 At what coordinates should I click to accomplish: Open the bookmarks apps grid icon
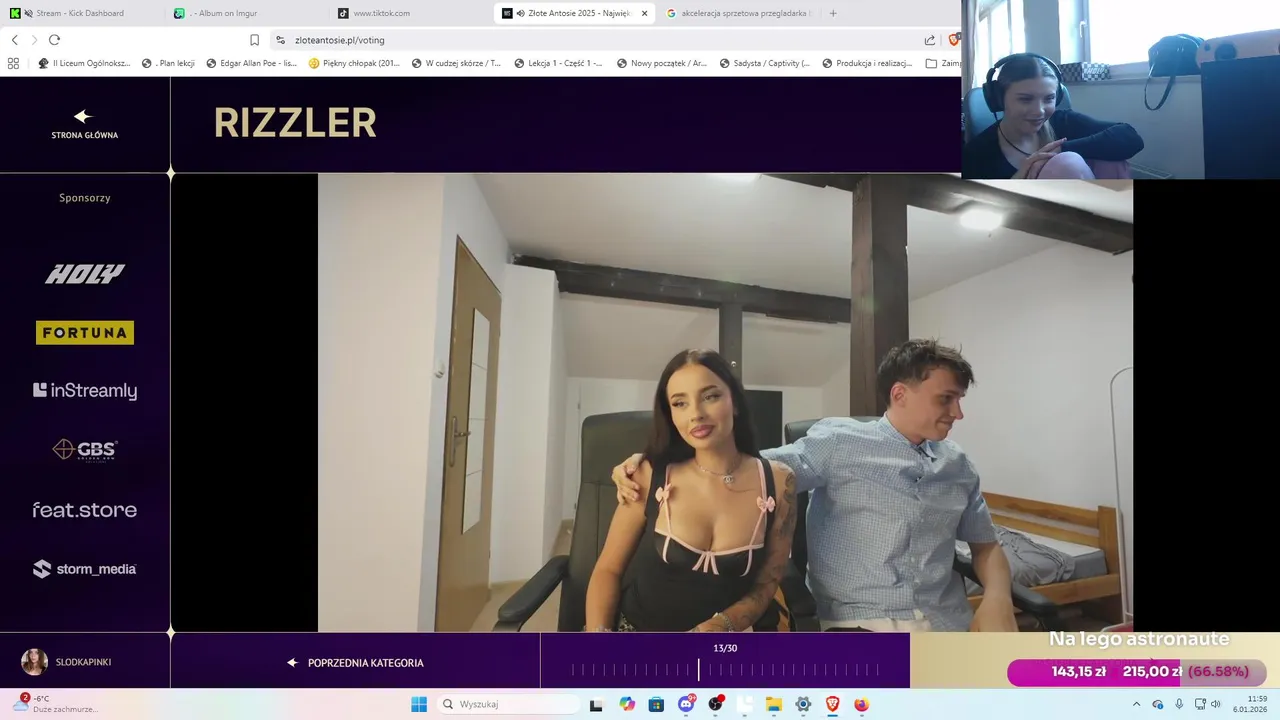[13, 63]
